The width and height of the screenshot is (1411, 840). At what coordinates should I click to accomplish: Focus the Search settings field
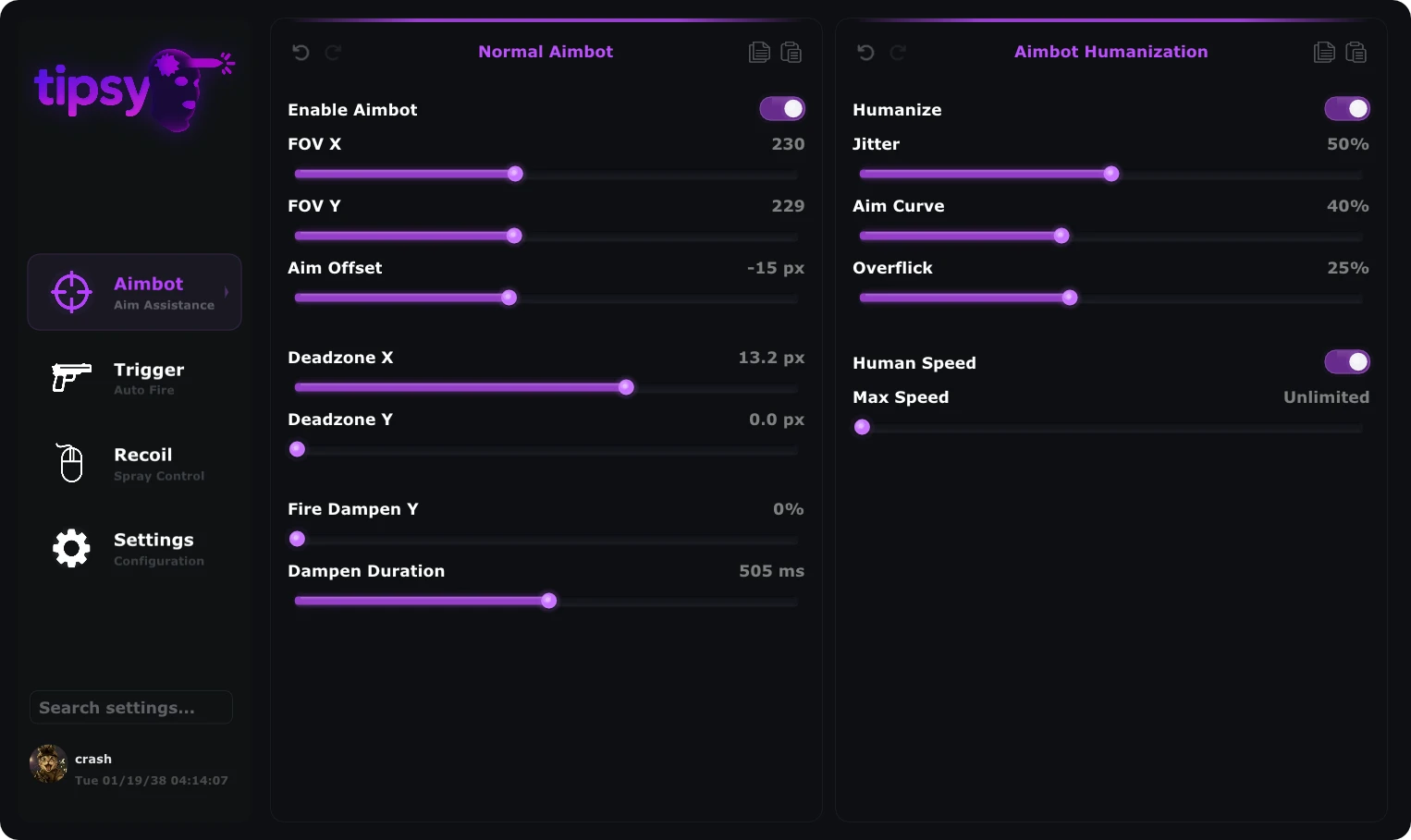131,707
